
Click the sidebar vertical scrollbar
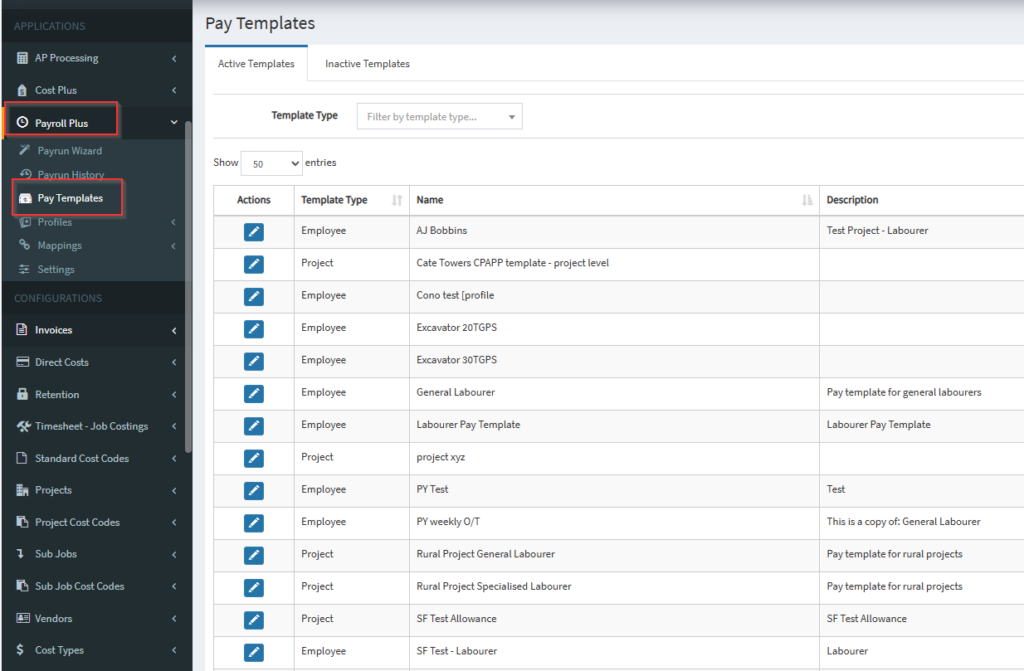187,300
